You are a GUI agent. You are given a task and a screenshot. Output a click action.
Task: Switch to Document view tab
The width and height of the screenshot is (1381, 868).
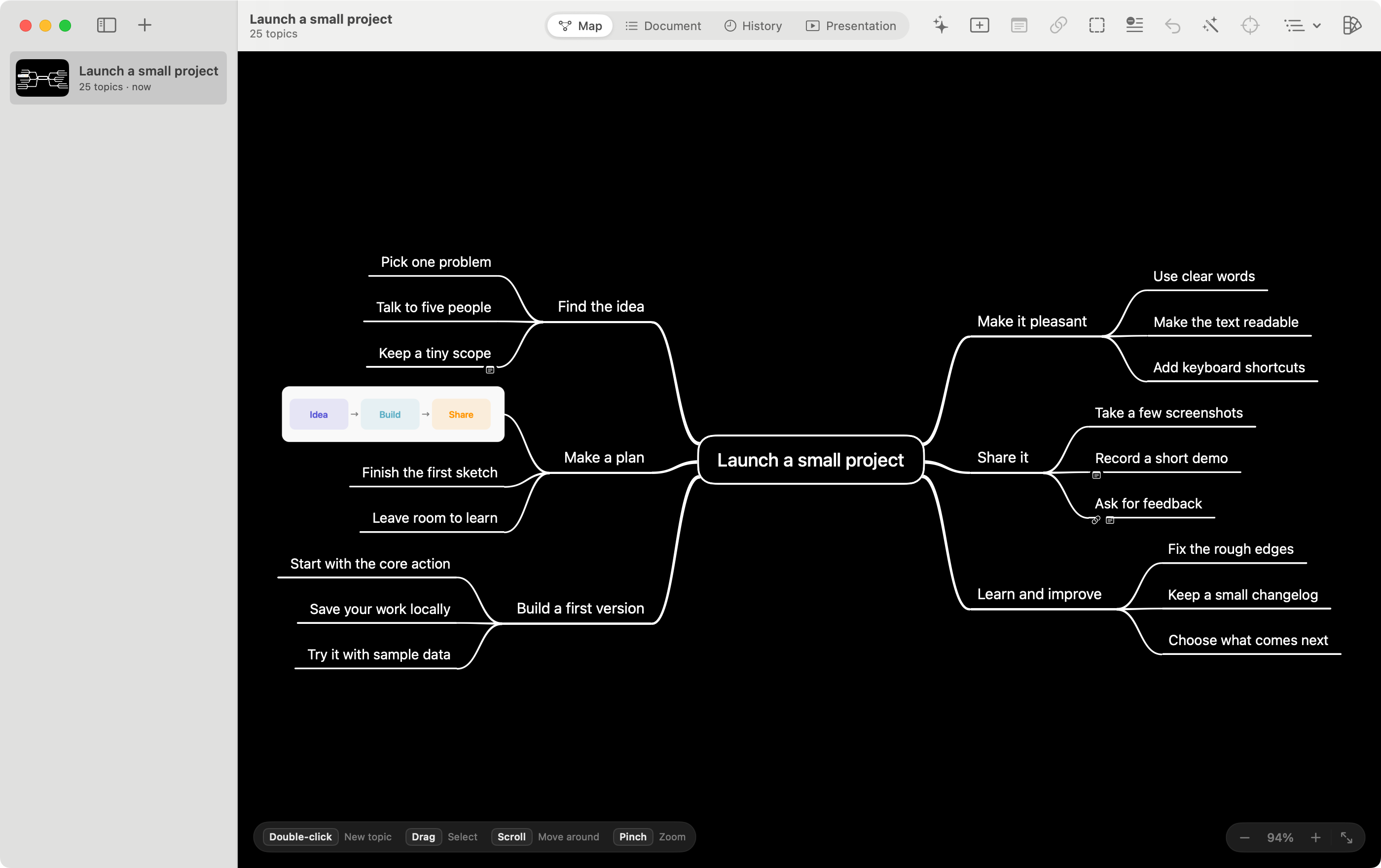click(x=663, y=26)
